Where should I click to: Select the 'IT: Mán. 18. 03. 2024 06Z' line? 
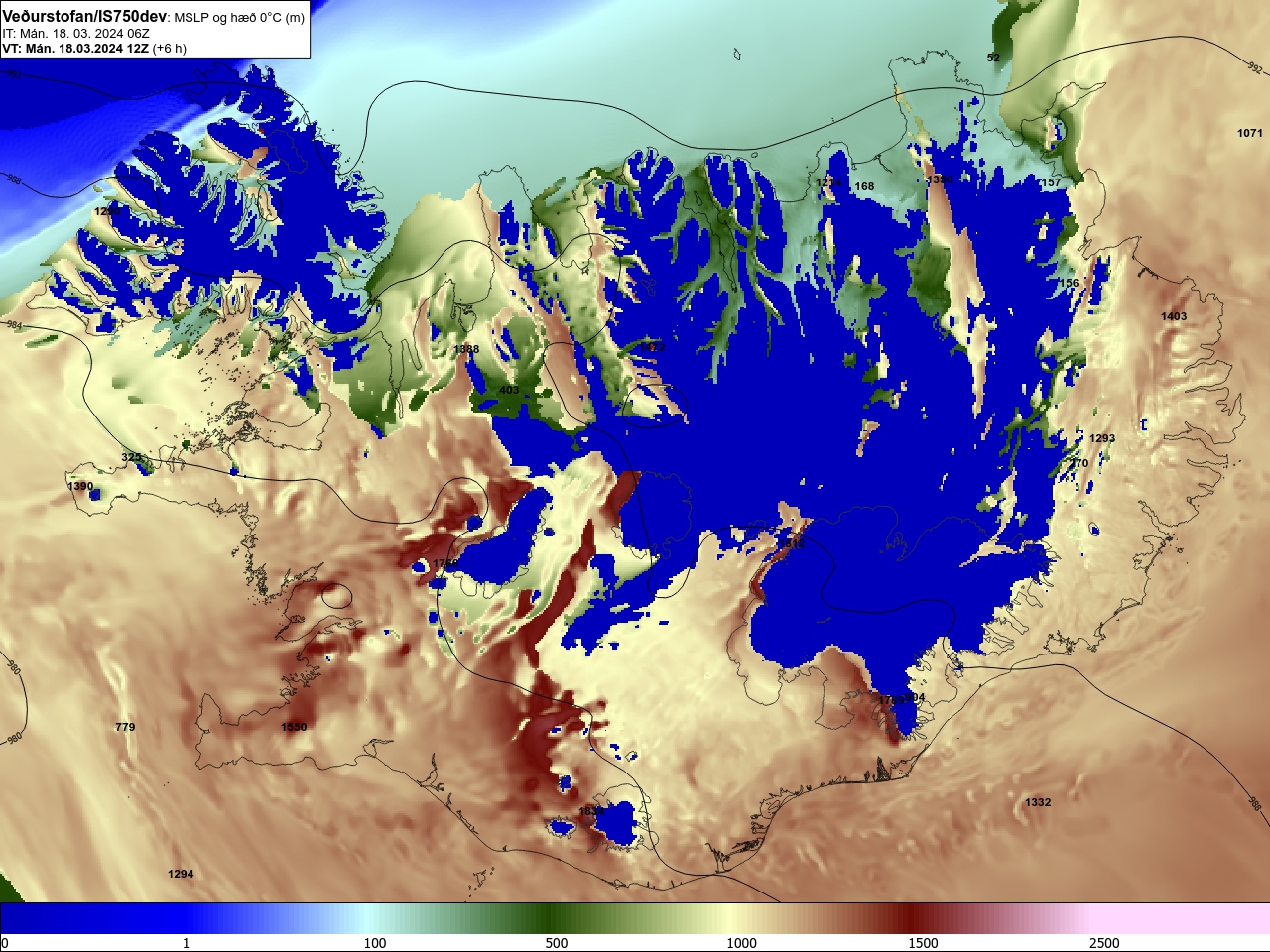76,34
